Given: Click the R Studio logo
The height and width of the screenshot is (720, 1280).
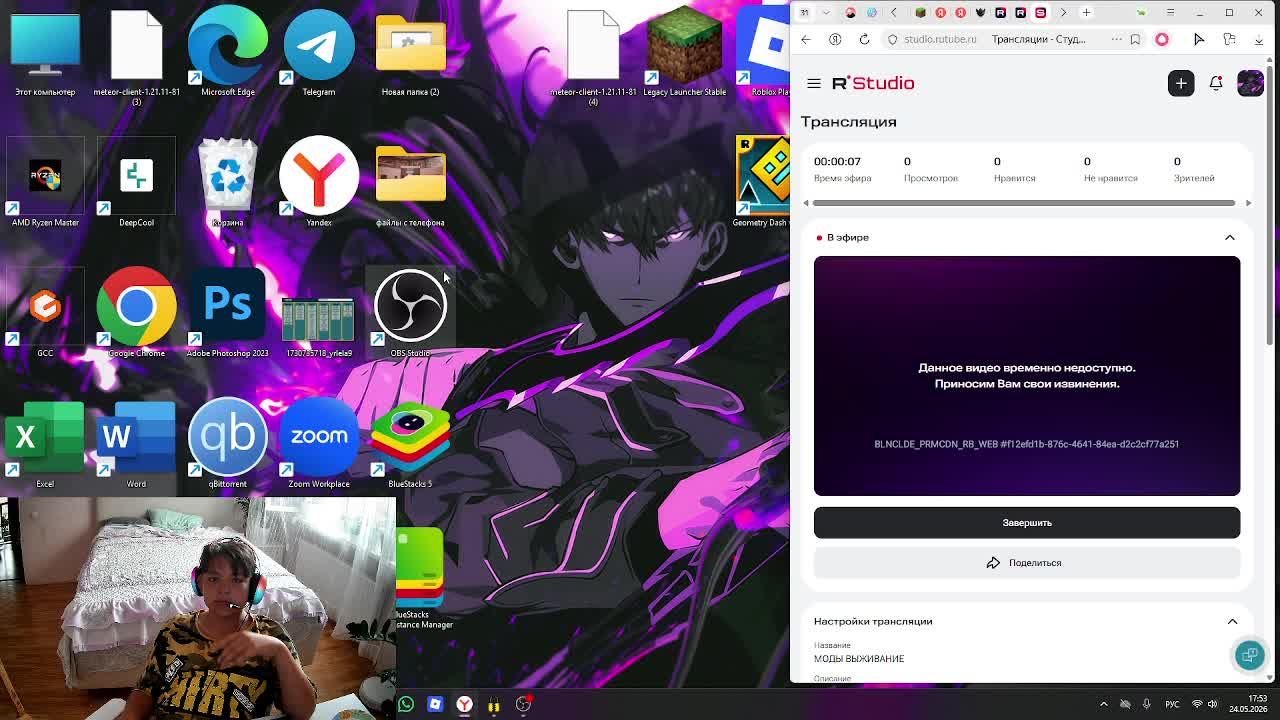Looking at the screenshot, I should (x=873, y=83).
